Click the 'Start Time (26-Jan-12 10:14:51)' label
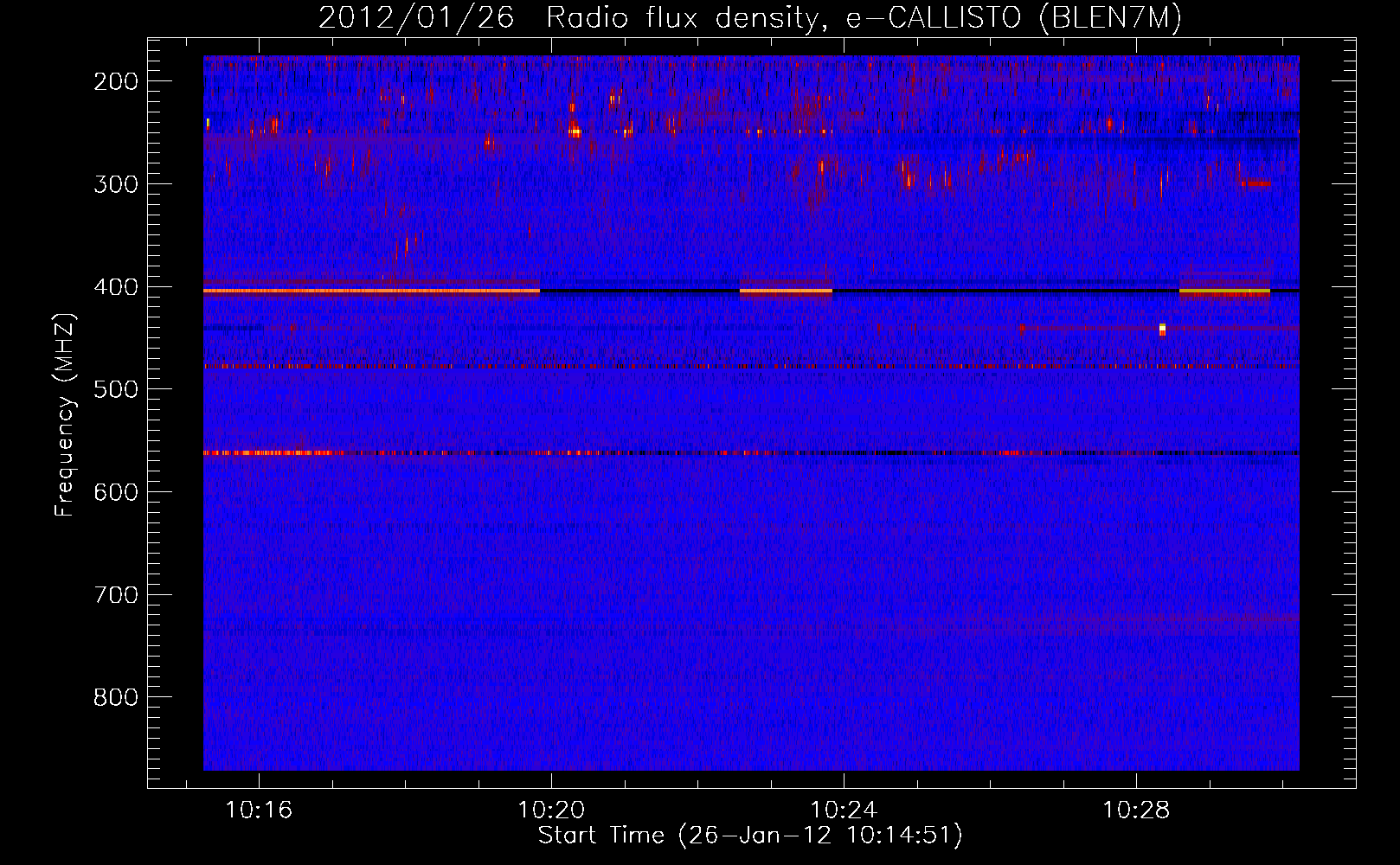1400x865 pixels. [750, 836]
